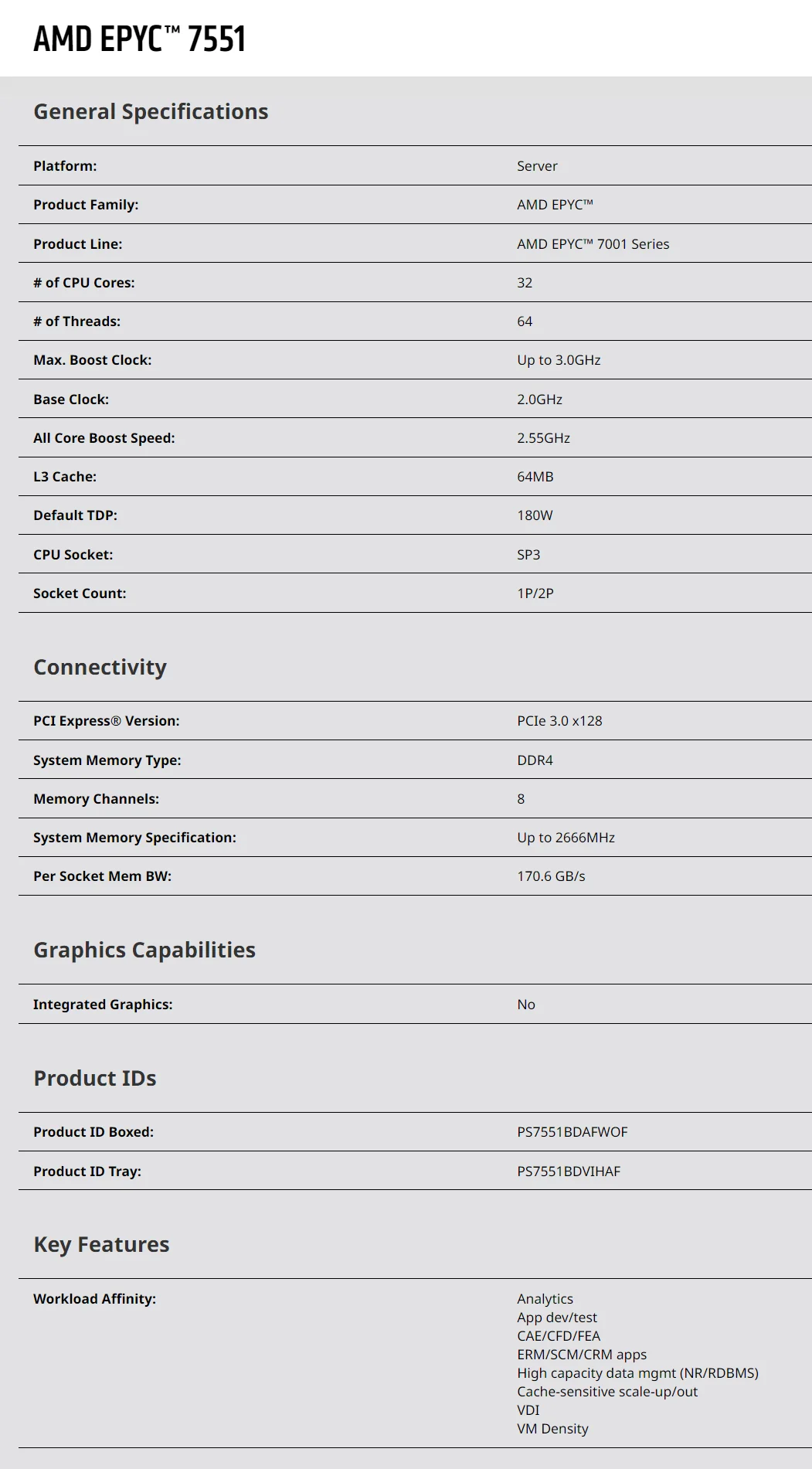
Task: Select the Max. Boost Clock value
Action: 559,360
